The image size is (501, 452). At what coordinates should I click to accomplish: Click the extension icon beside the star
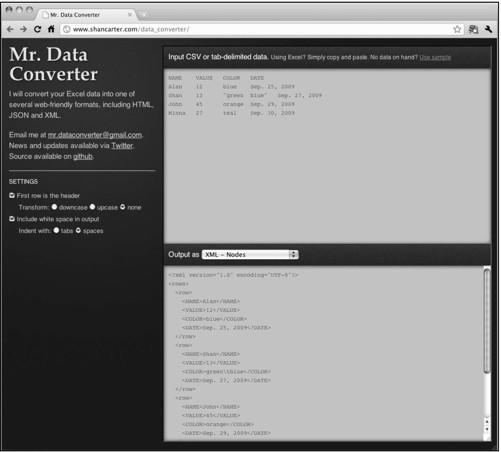click(473, 29)
